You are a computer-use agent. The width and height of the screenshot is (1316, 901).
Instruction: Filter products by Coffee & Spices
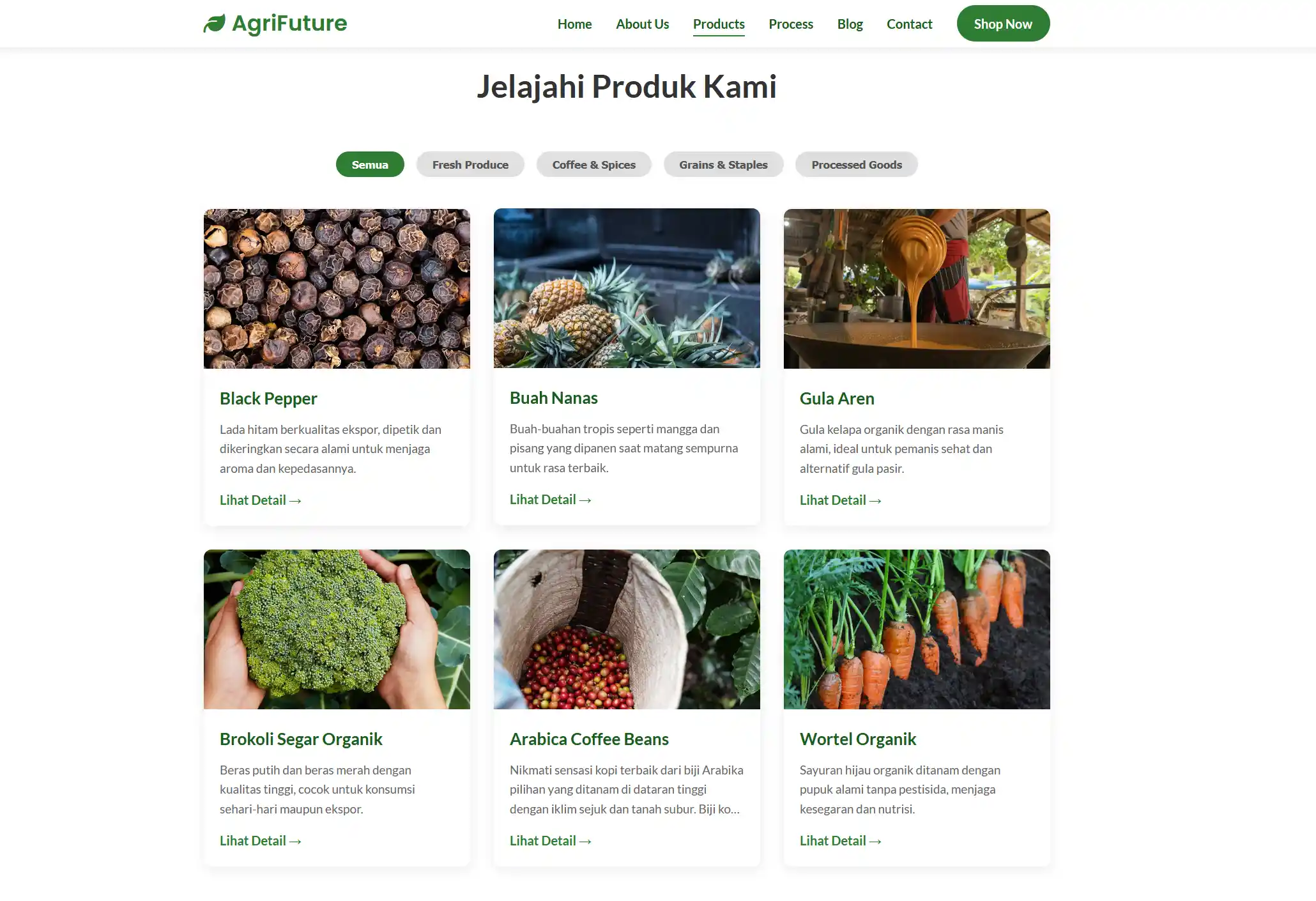593,164
